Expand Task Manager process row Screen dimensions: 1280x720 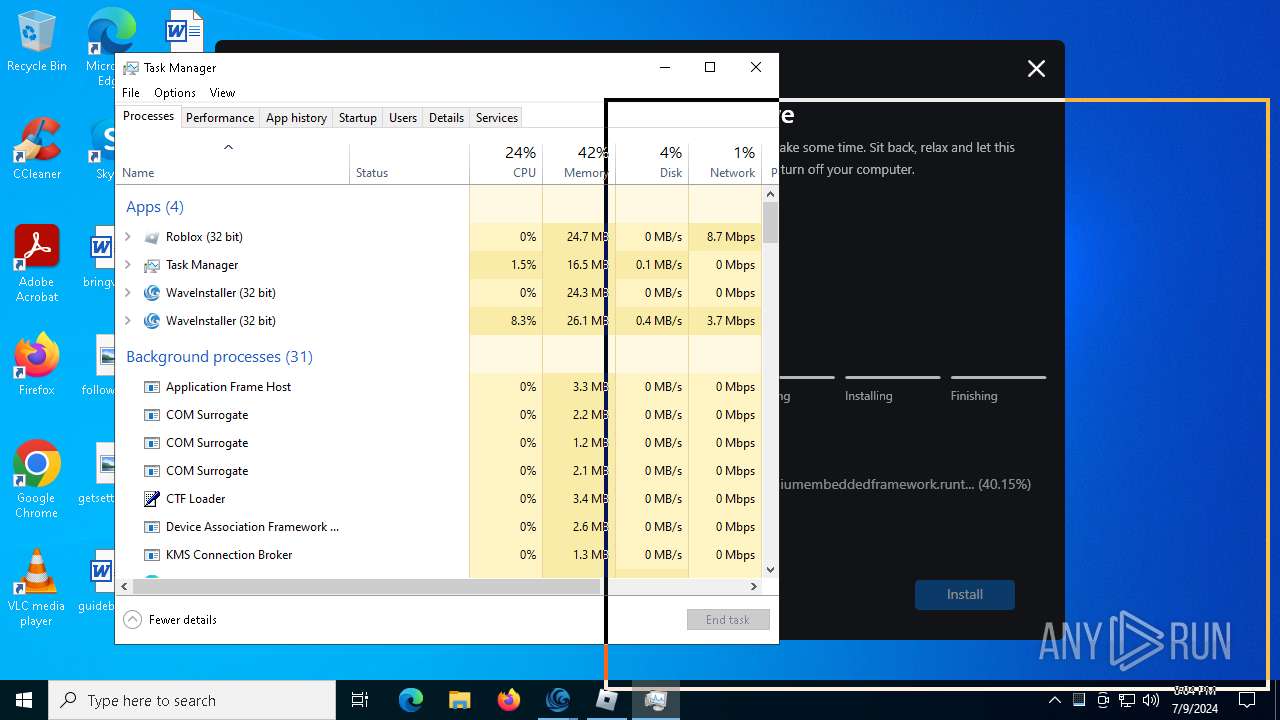pos(128,265)
